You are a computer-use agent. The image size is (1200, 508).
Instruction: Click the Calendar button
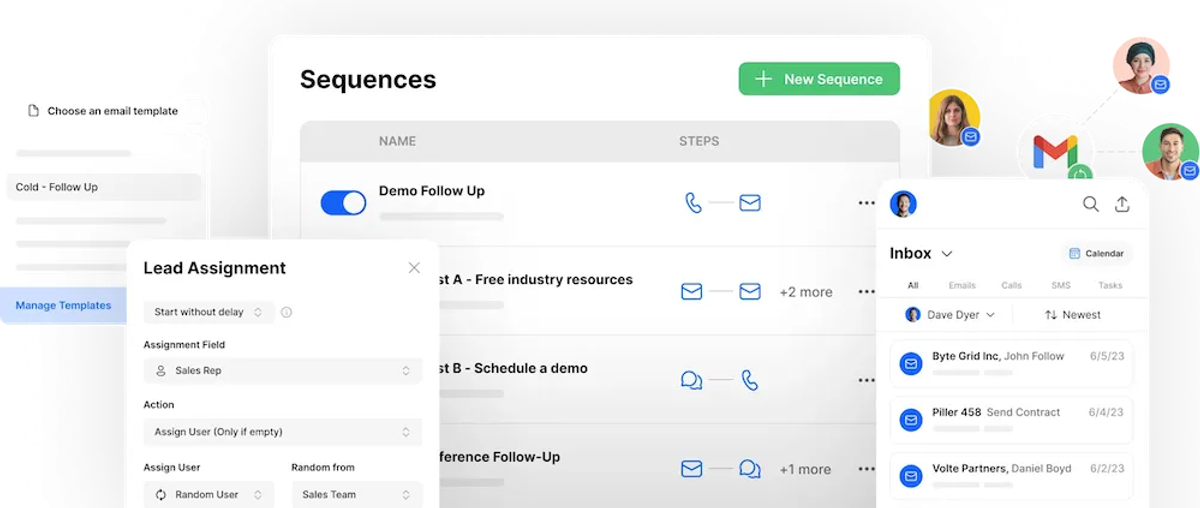(x=1096, y=254)
